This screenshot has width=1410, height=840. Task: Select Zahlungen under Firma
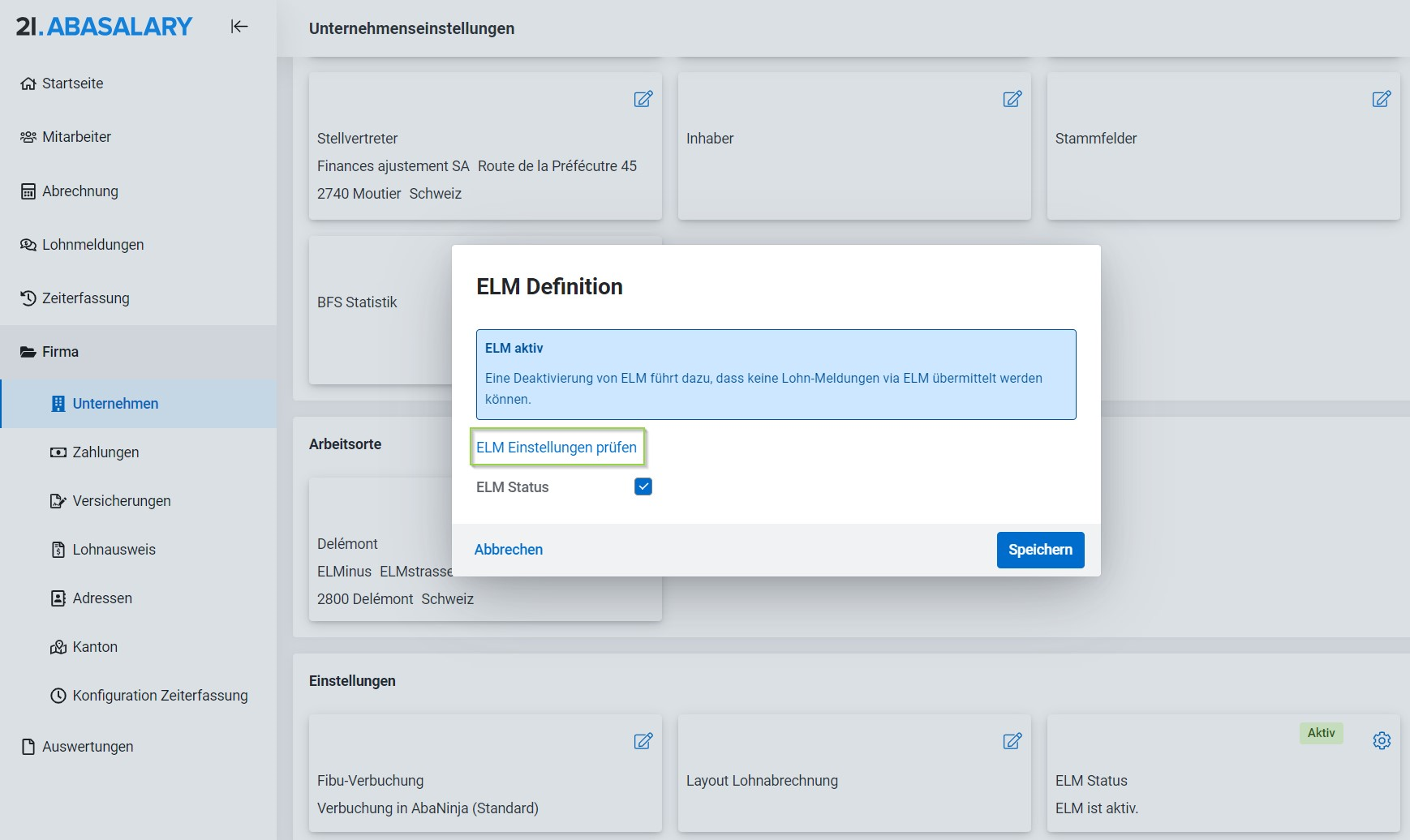[x=105, y=452]
